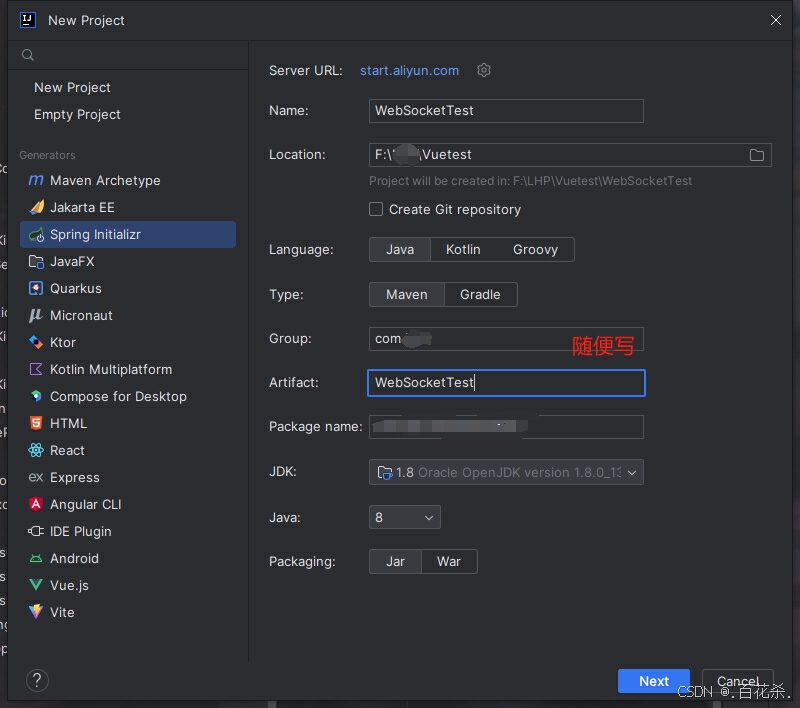Click the 'Project will be created in' hint text
Screen dimensions: 800x708
click(x=531, y=181)
